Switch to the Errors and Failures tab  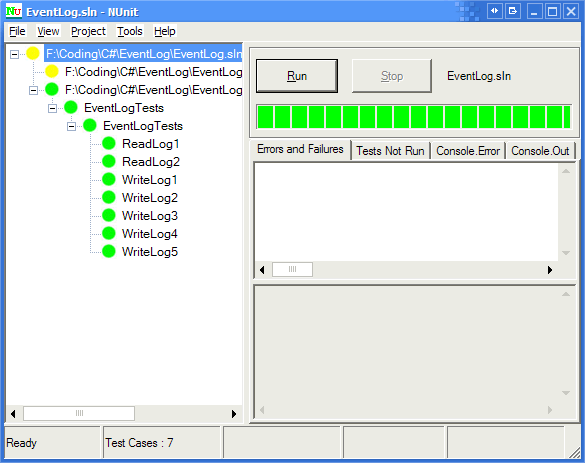click(x=300, y=149)
